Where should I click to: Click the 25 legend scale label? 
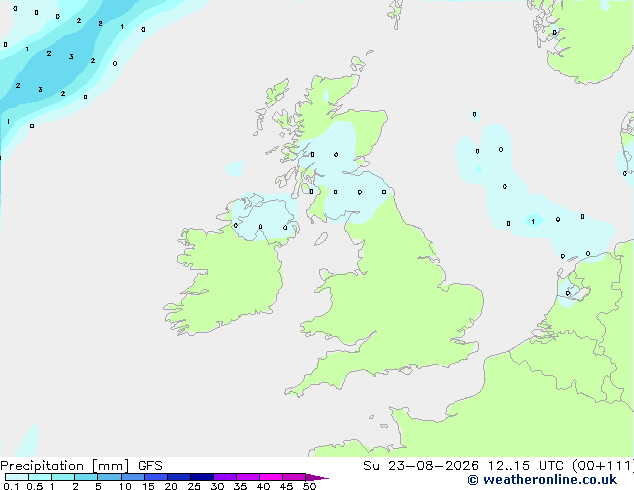(194, 486)
